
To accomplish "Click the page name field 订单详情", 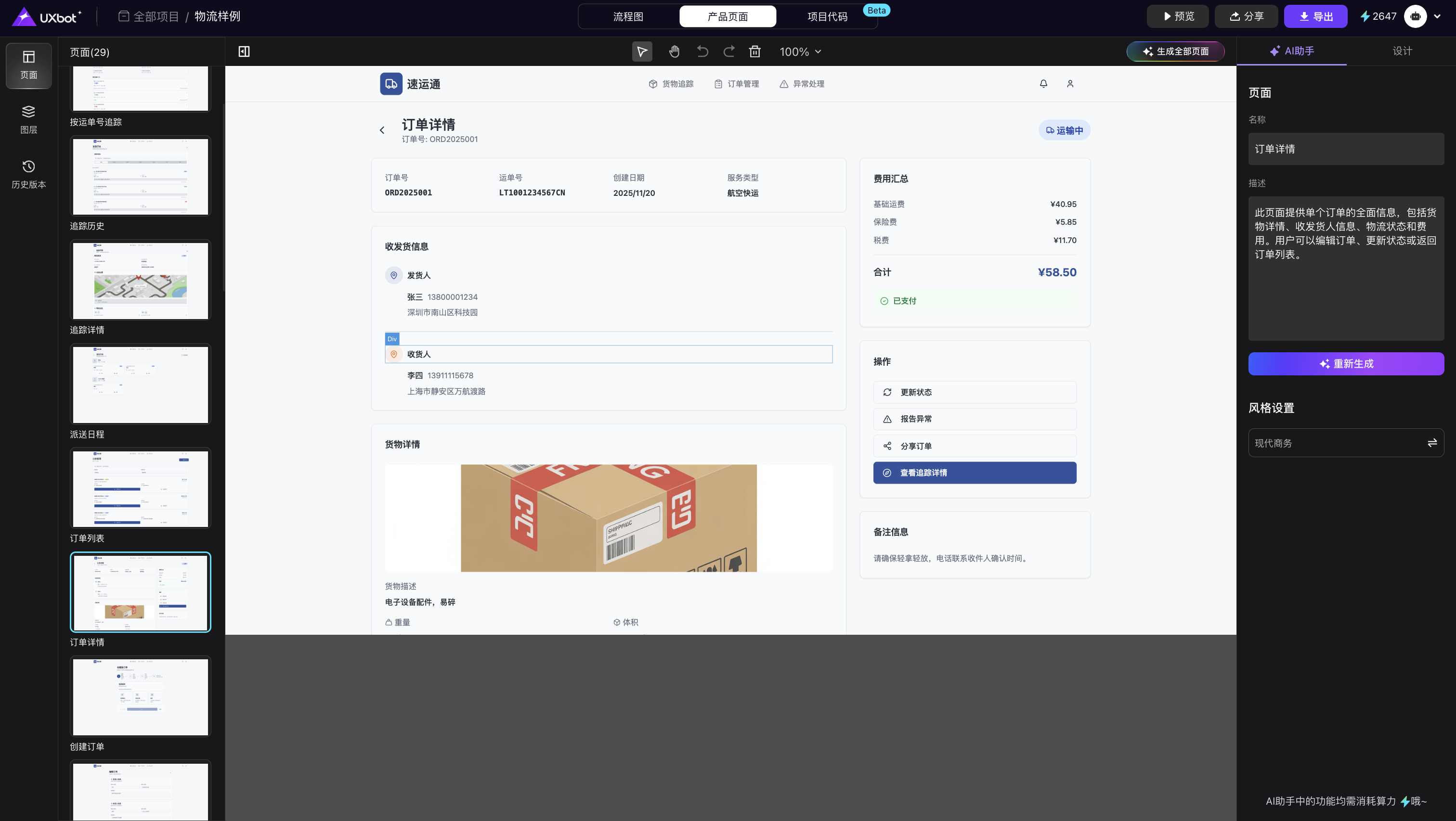I will [1346, 149].
